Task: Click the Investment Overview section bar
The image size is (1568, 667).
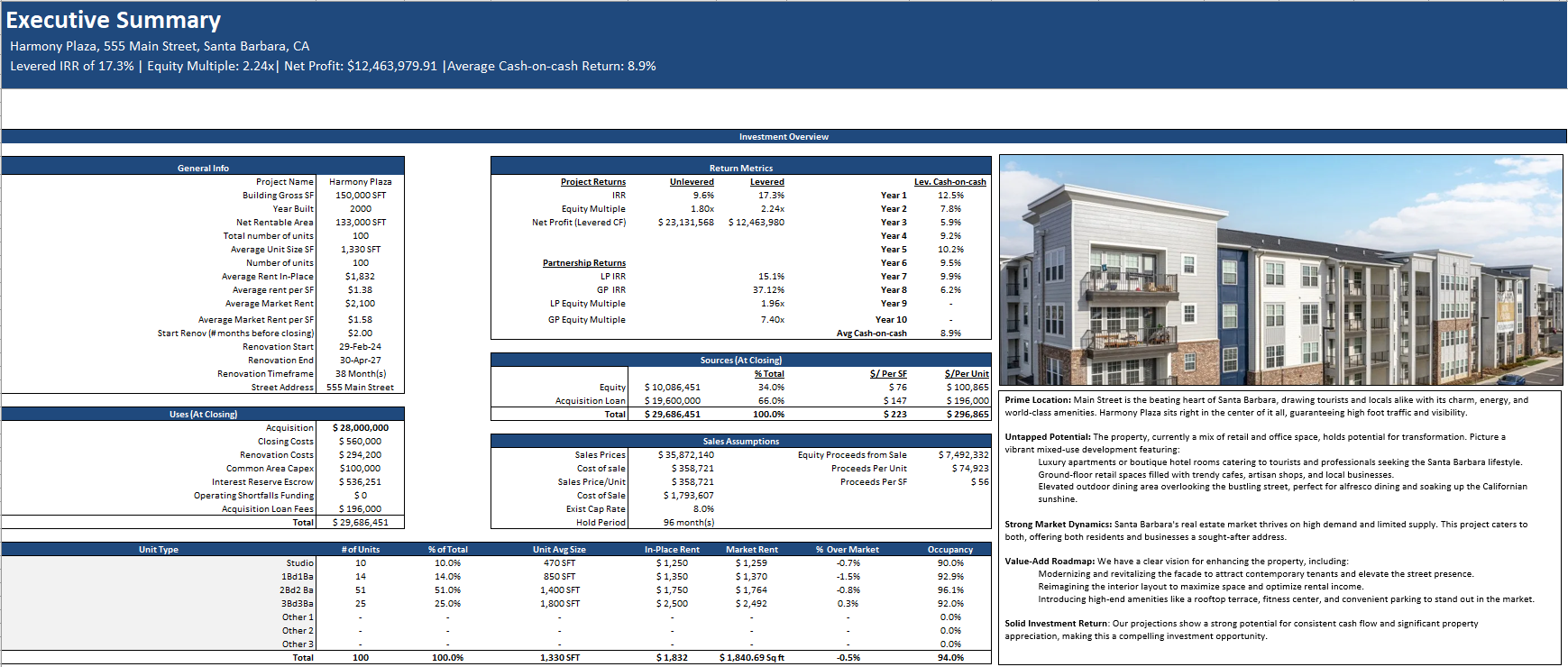Action: point(784,137)
